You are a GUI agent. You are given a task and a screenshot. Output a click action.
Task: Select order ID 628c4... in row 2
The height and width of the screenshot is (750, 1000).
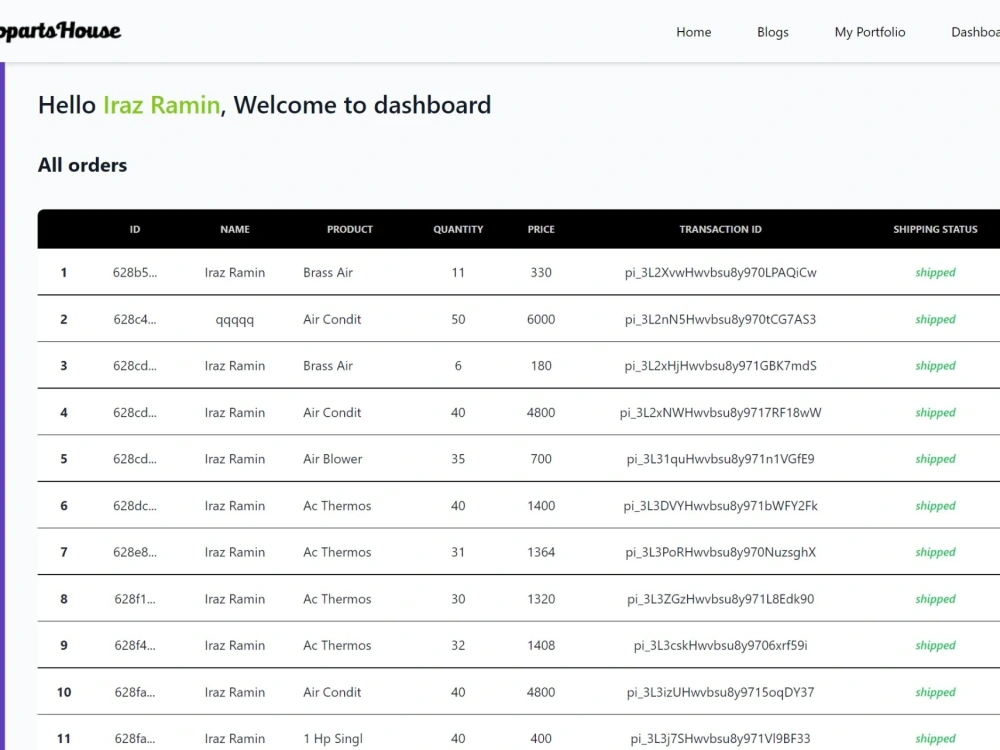[135, 319]
